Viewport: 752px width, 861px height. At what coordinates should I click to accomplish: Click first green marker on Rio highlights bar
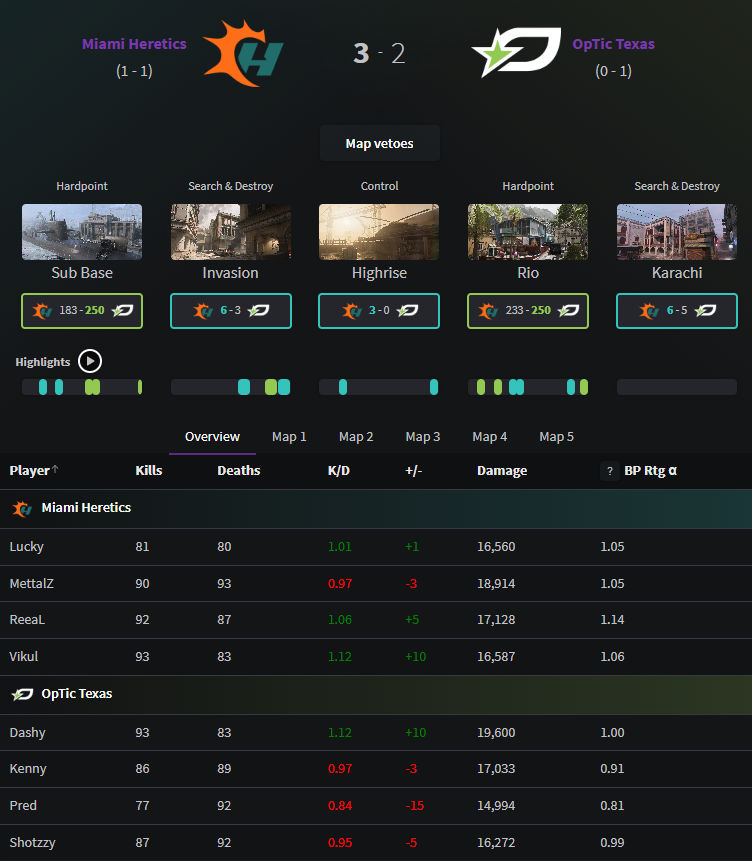(x=481, y=387)
